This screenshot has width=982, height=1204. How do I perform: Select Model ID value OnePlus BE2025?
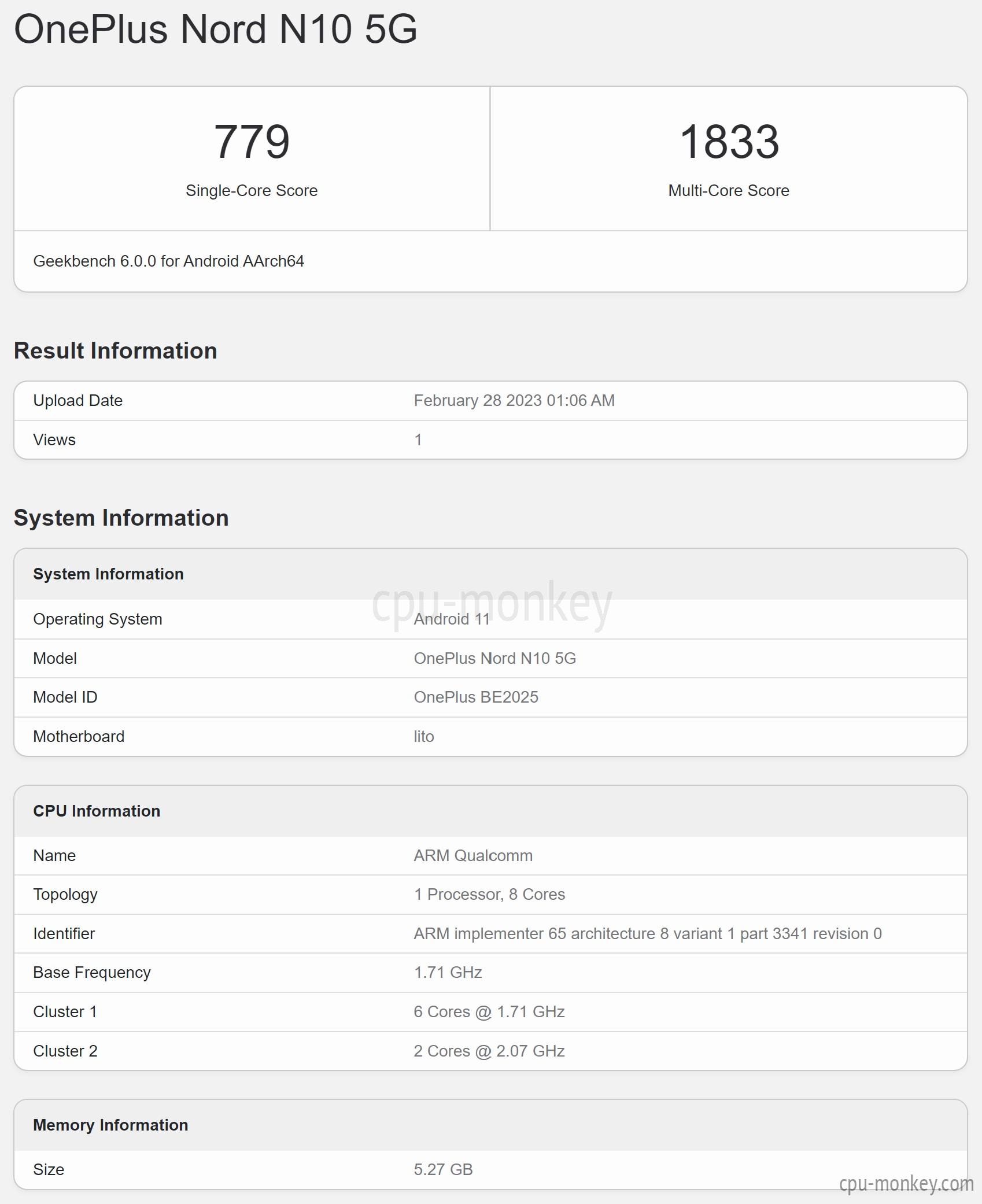(x=476, y=697)
